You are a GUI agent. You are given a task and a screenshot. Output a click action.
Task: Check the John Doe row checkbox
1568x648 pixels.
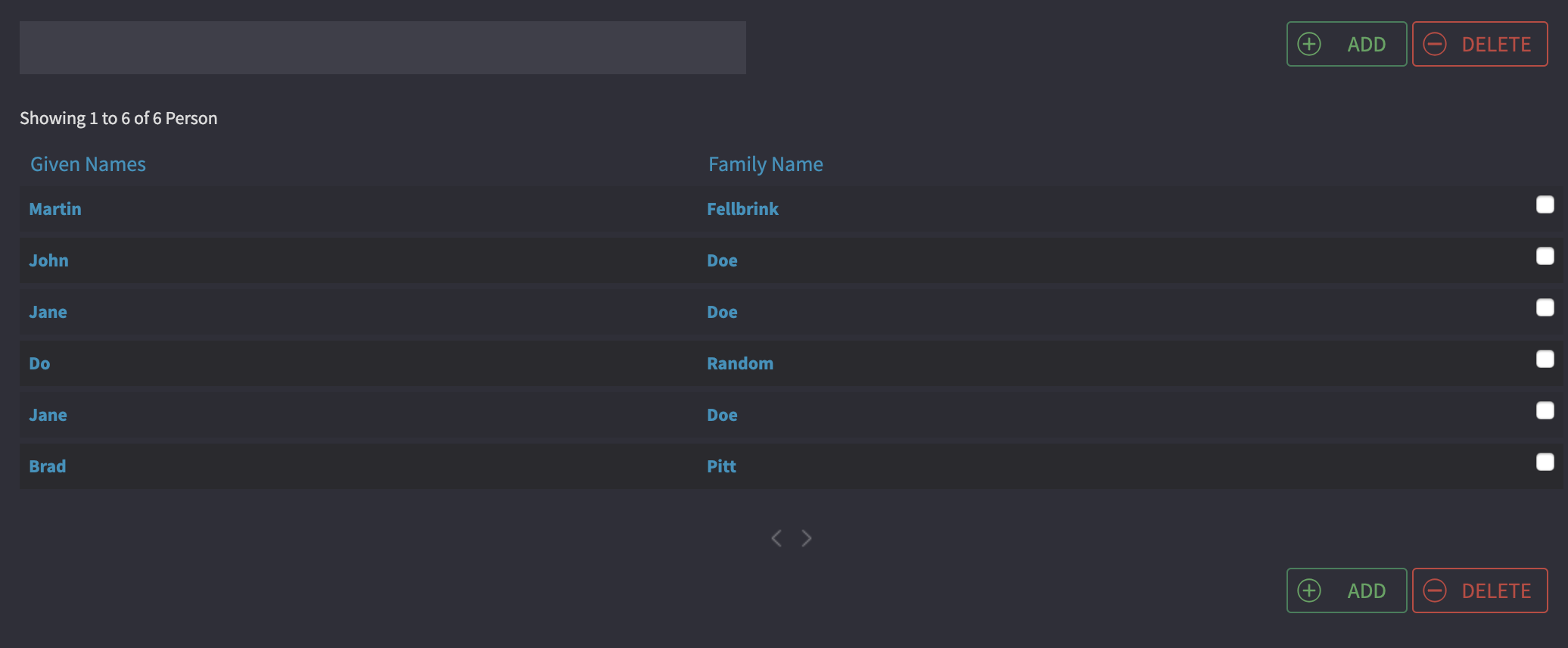click(1545, 256)
